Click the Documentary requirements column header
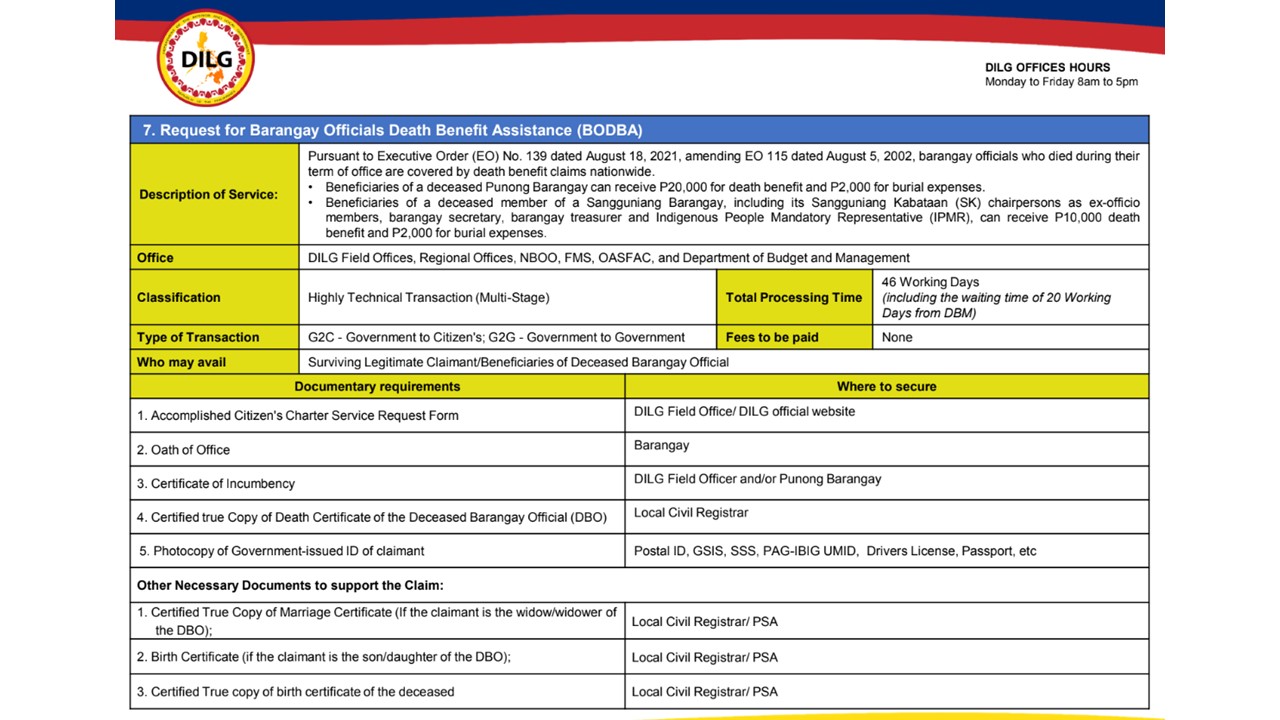 coord(377,387)
